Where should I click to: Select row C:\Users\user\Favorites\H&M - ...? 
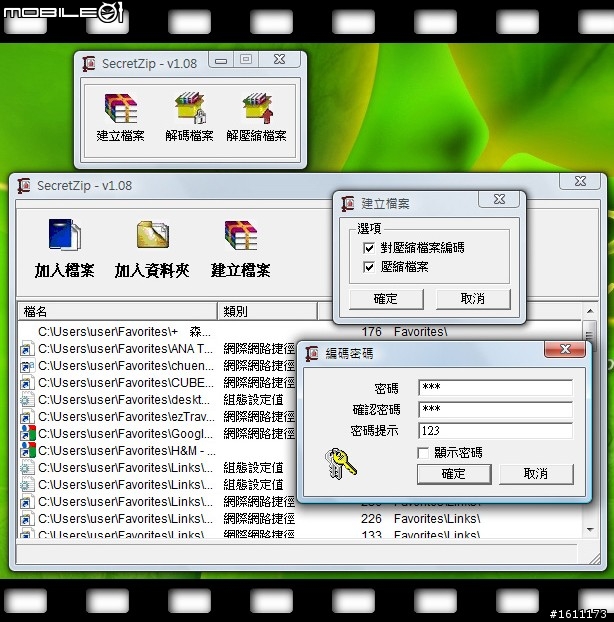click(x=127, y=451)
